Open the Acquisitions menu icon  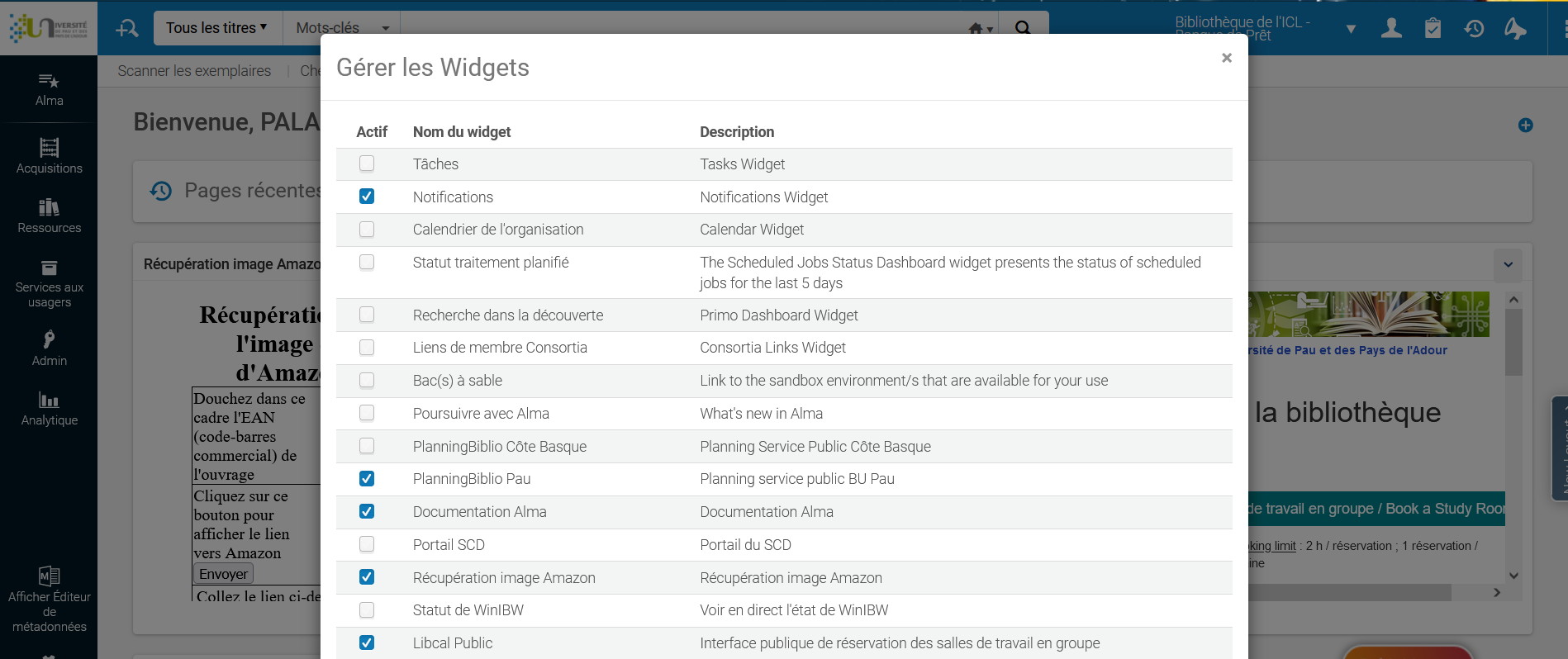pyautogui.click(x=49, y=148)
